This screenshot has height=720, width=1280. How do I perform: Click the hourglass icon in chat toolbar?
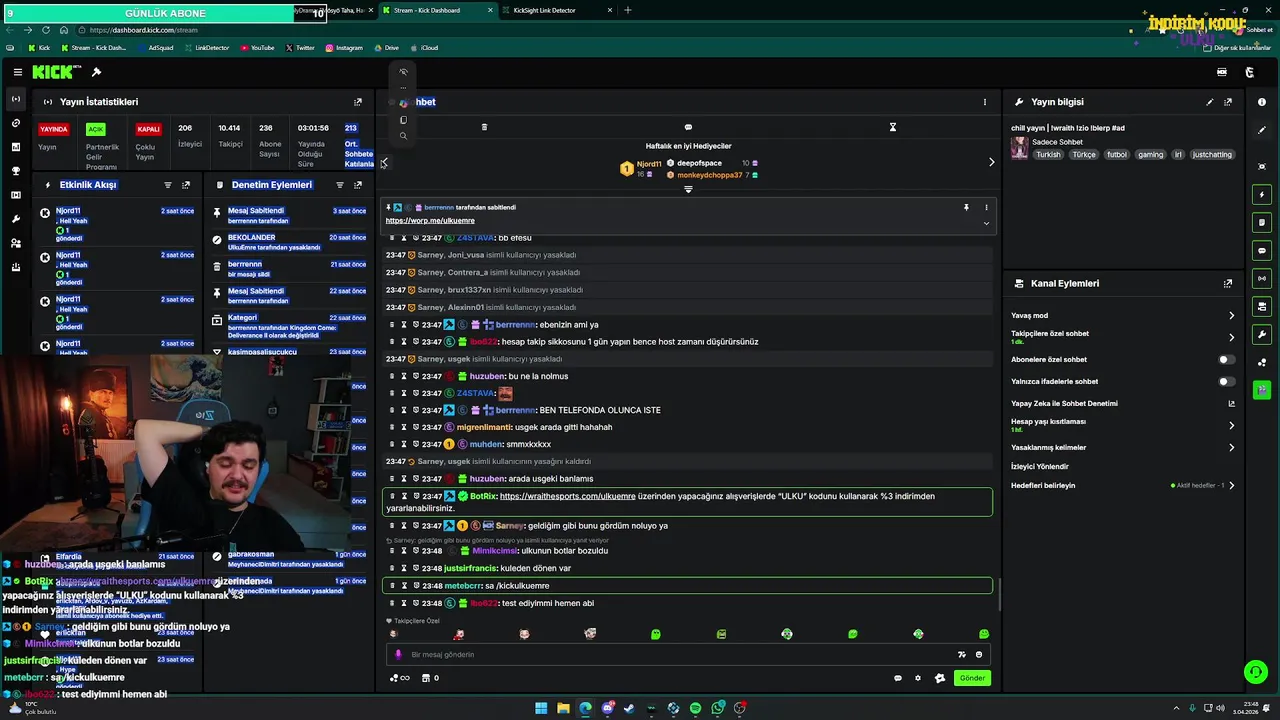893,127
